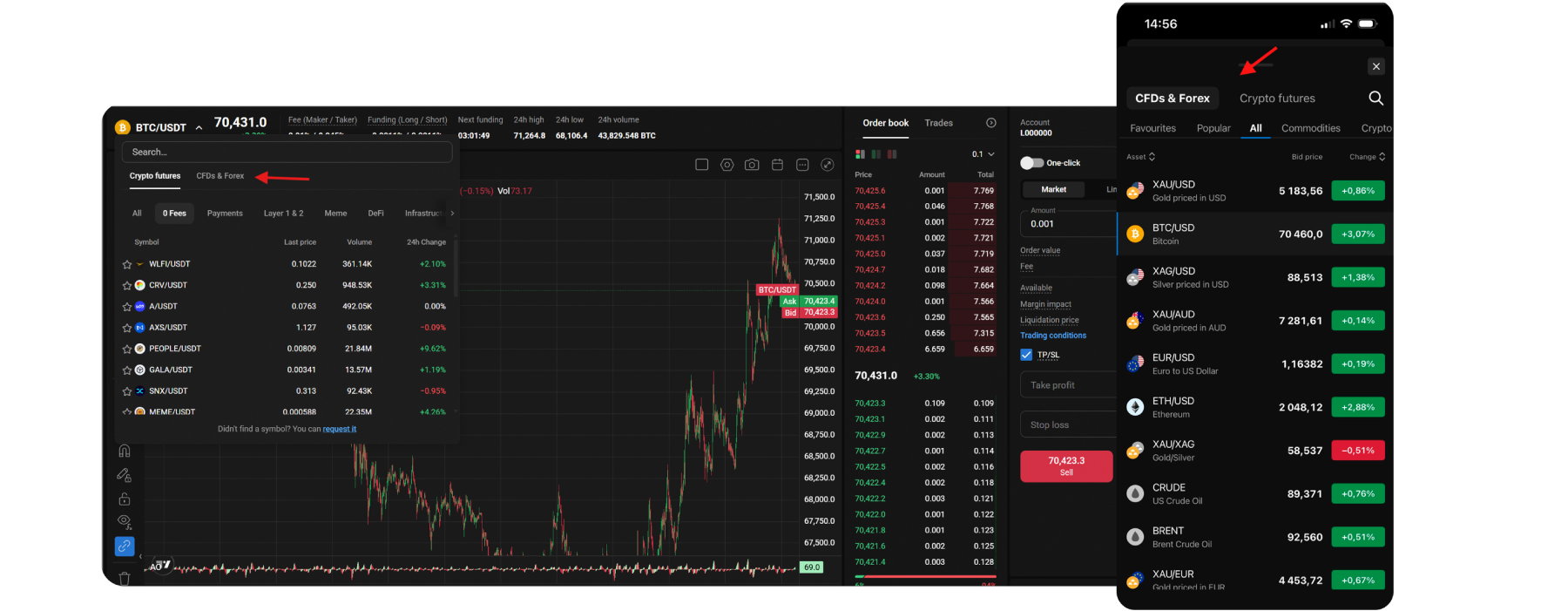Image resolution: width=1568 pixels, height=611 pixels.
Task: Click the blue link sync icon
Action: pyautogui.click(x=125, y=547)
